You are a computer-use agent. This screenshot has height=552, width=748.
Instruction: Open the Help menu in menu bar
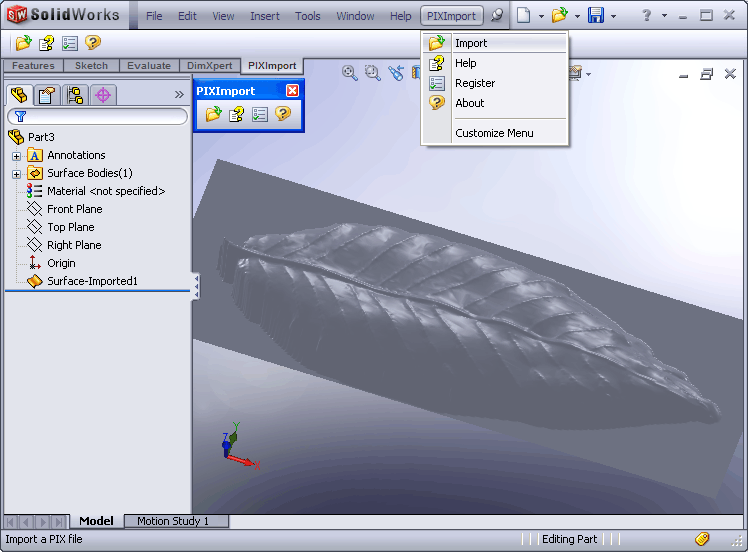coord(400,16)
